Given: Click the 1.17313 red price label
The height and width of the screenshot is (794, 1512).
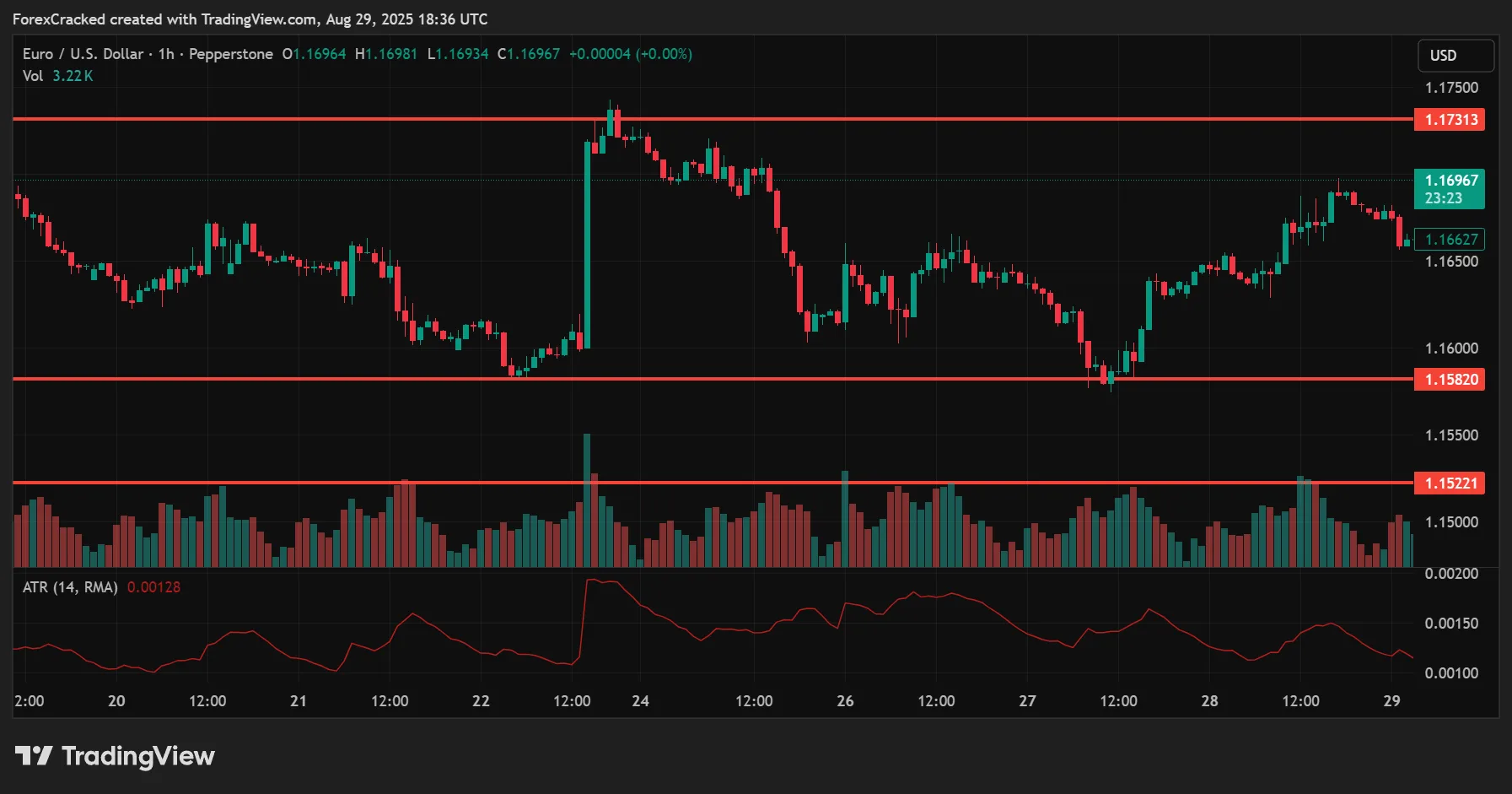Looking at the screenshot, I should tap(1450, 120).
